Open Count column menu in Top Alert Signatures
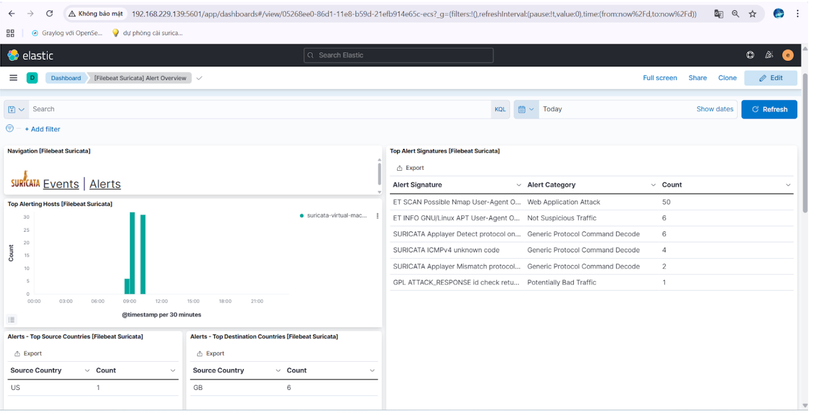Image resolution: width=825 pixels, height=415 pixels. click(x=788, y=185)
